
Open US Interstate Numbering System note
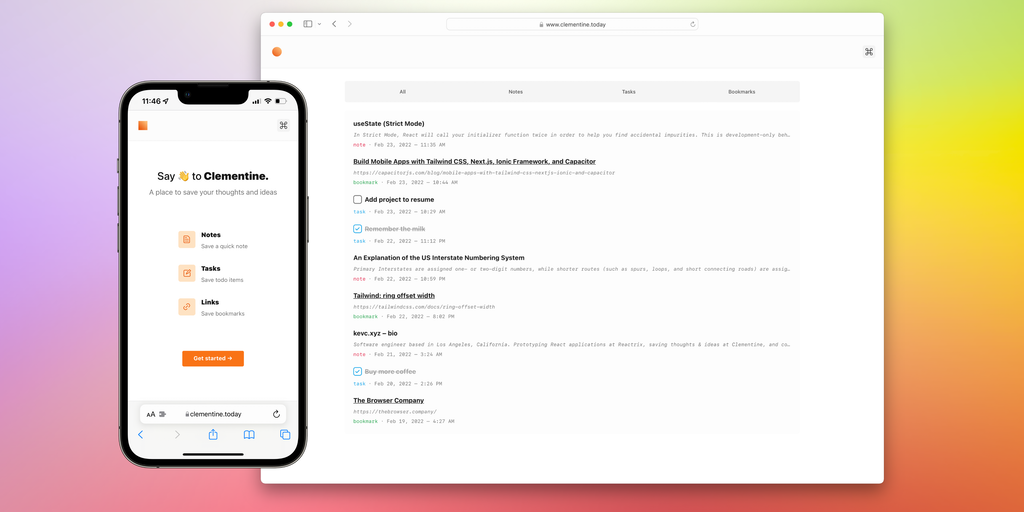[439, 257]
